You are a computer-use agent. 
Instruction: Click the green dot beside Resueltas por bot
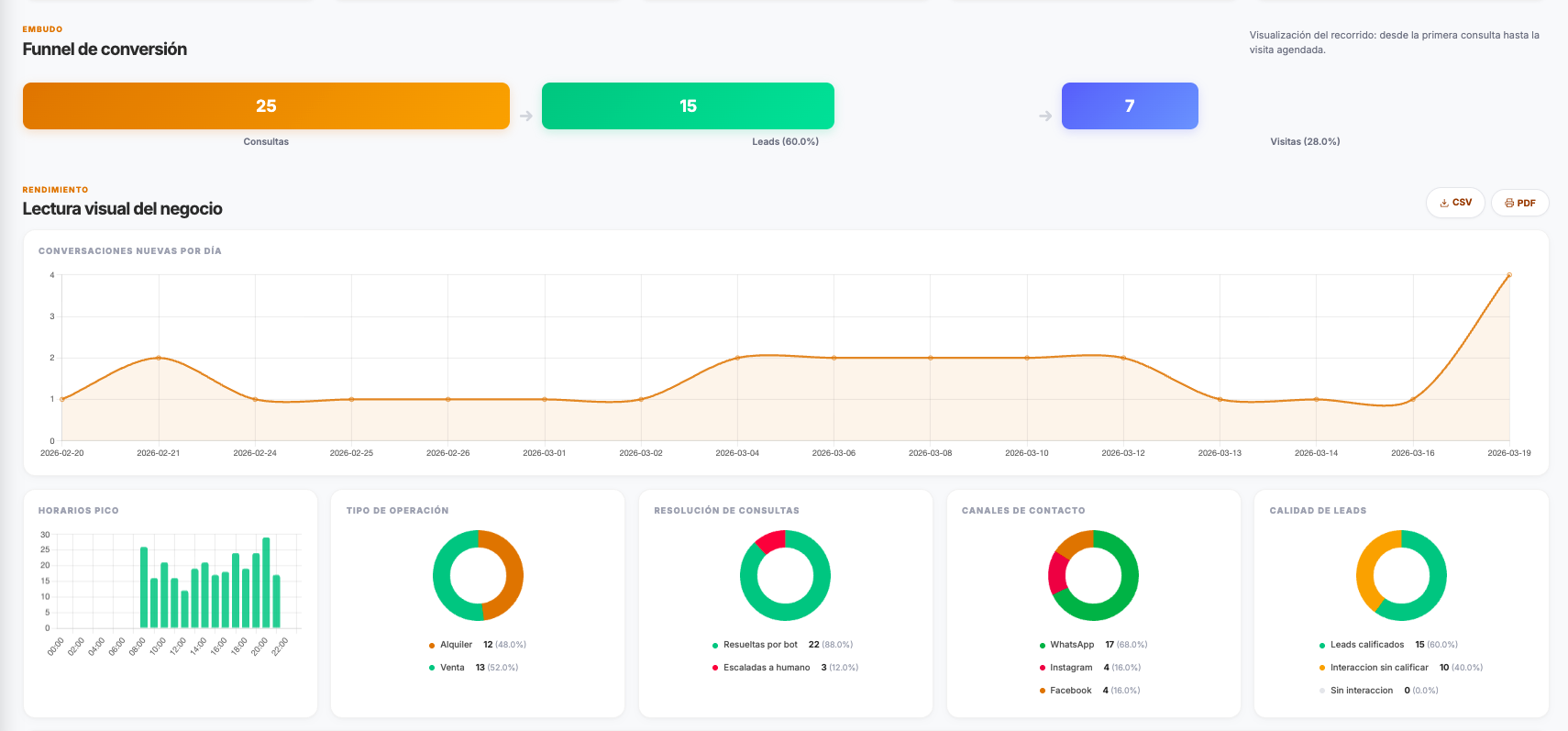715,646
